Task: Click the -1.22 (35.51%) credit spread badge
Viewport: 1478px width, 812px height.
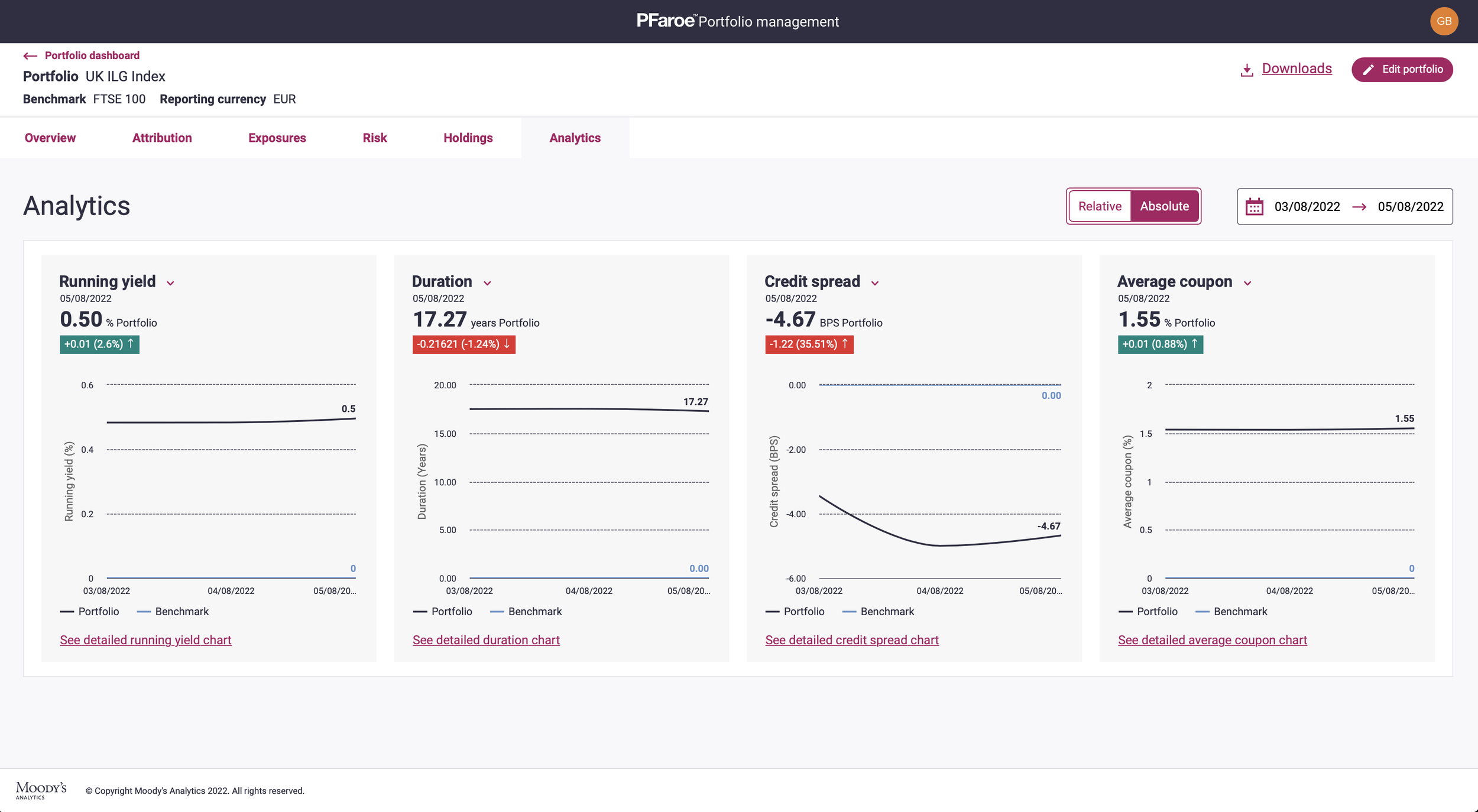Action: [809, 344]
